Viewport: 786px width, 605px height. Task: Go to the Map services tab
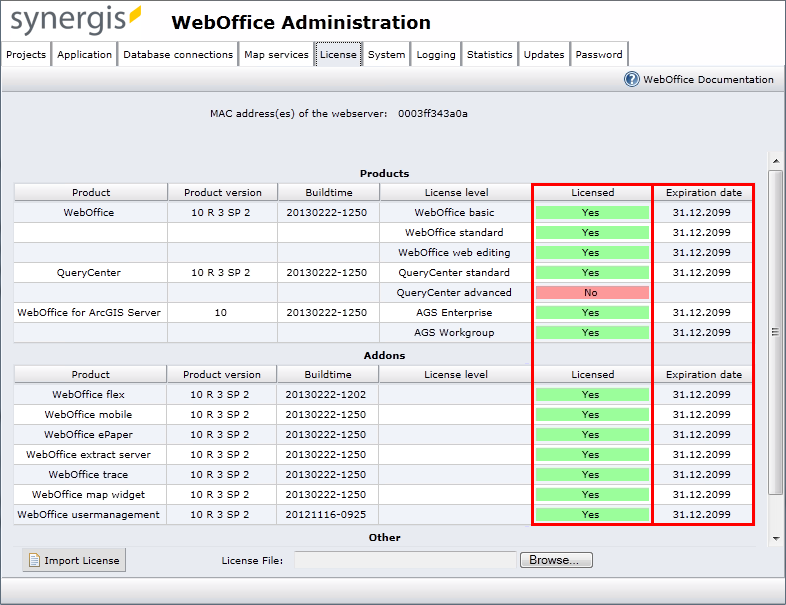click(276, 54)
